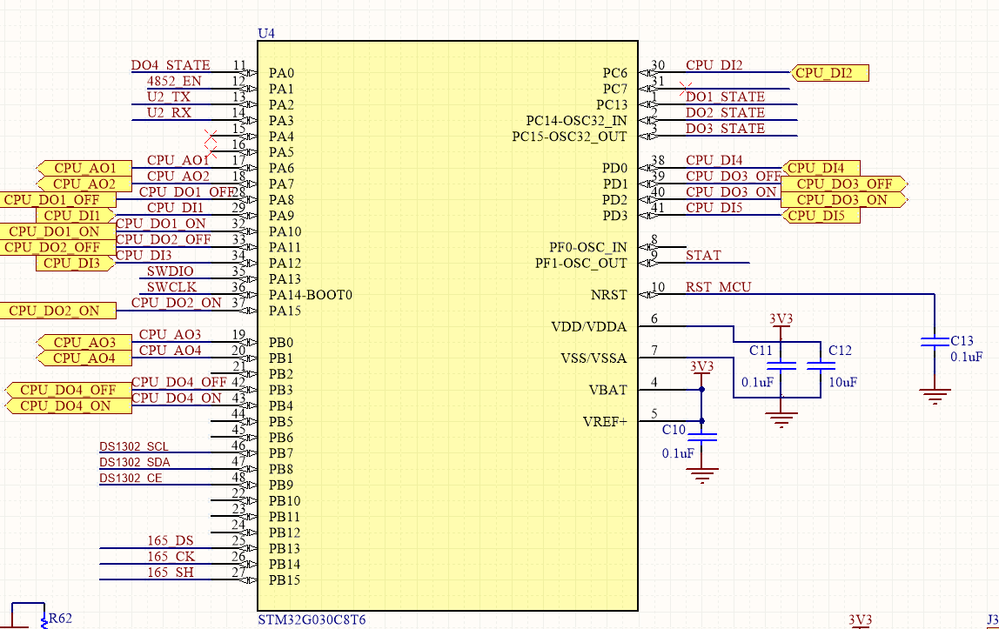Click the 0.1uF value of C13

coord(967,357)
